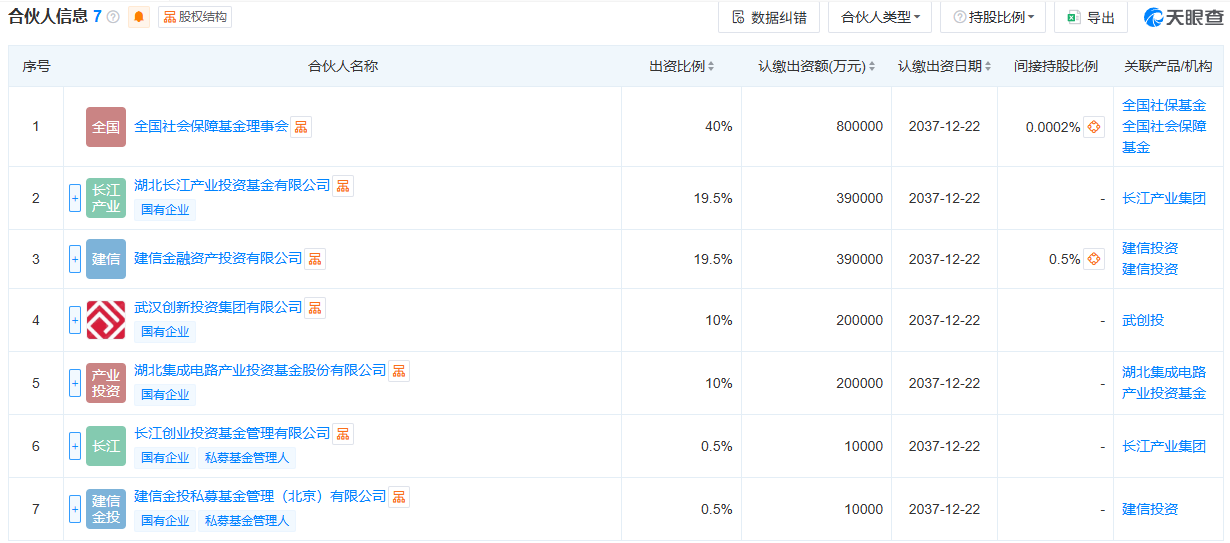Open 建信金融资产投资有限公司 link
This screenshot has height=543, width=1230.
[x=218, y=258]
